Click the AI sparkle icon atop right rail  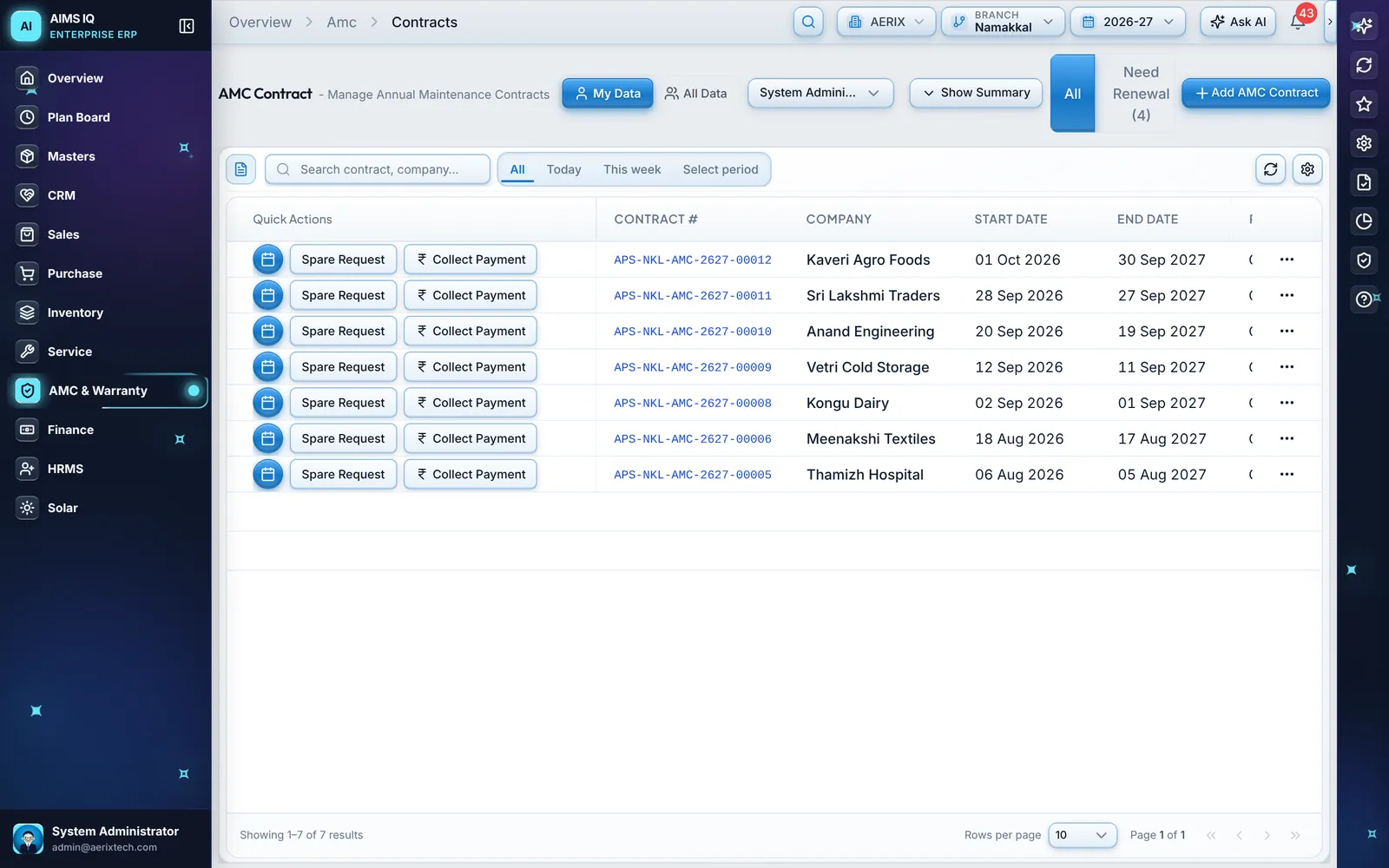pyautogui.click(x=1364, y=26)
